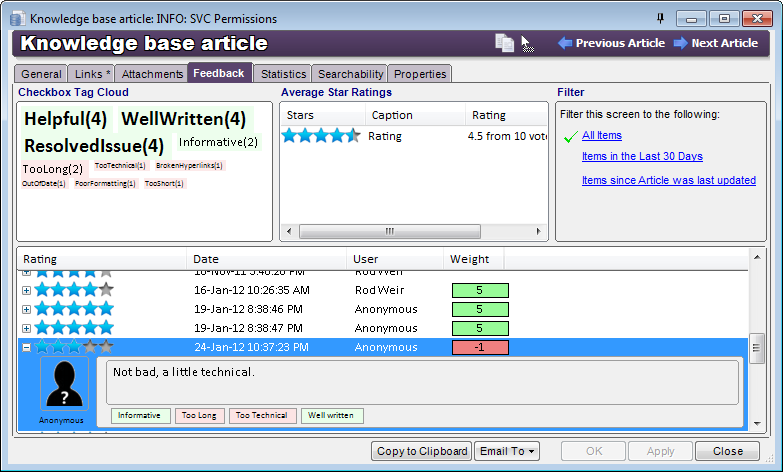Click the TooTechnical(1) cloud tag
Image resolution: width=783 pixels, height=472 pixels.
point(120,166)
